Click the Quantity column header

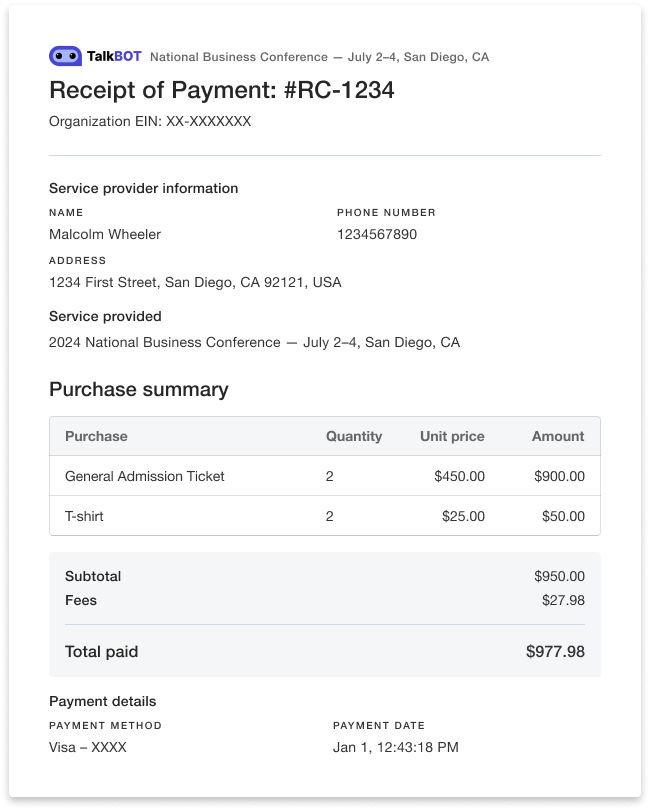click(354, 436)
